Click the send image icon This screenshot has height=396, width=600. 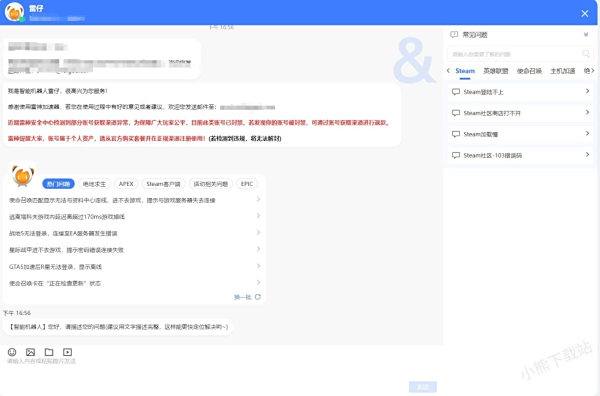point(30,352)
